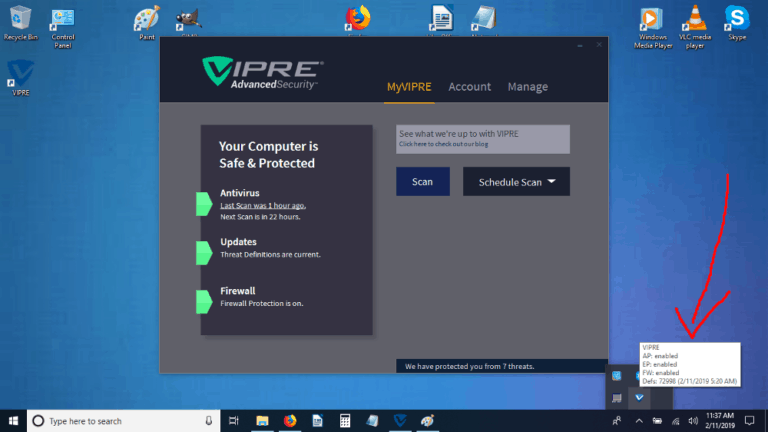
Task: Click battery icon in system tray
Action: pos(657,421)
